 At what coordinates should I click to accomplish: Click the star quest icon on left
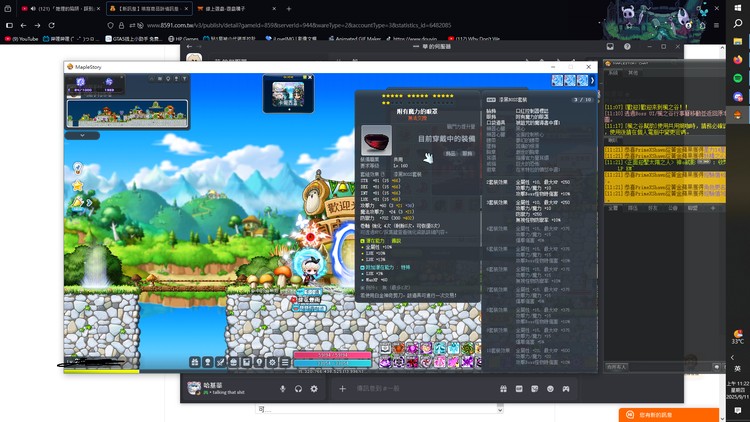(77, 185)
